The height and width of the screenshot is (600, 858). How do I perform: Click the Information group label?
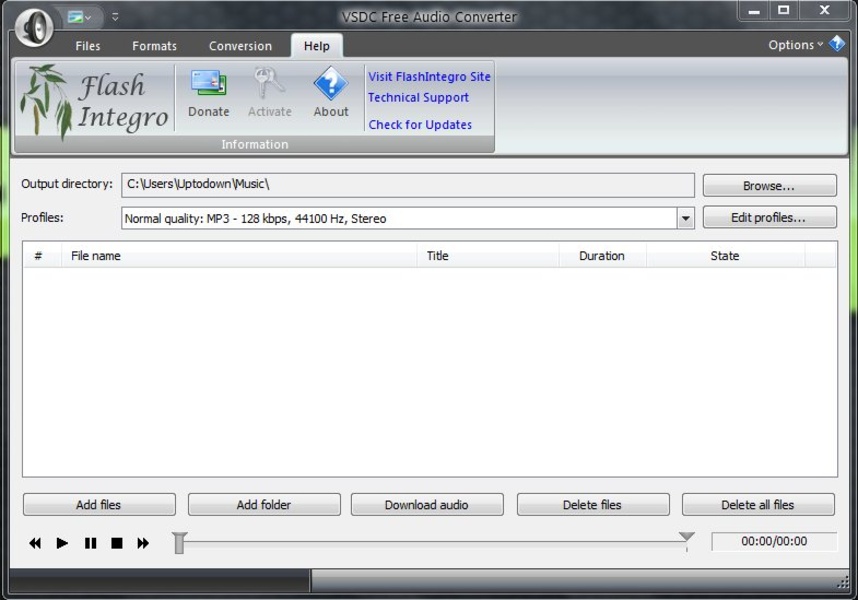[x=254, y=144]
